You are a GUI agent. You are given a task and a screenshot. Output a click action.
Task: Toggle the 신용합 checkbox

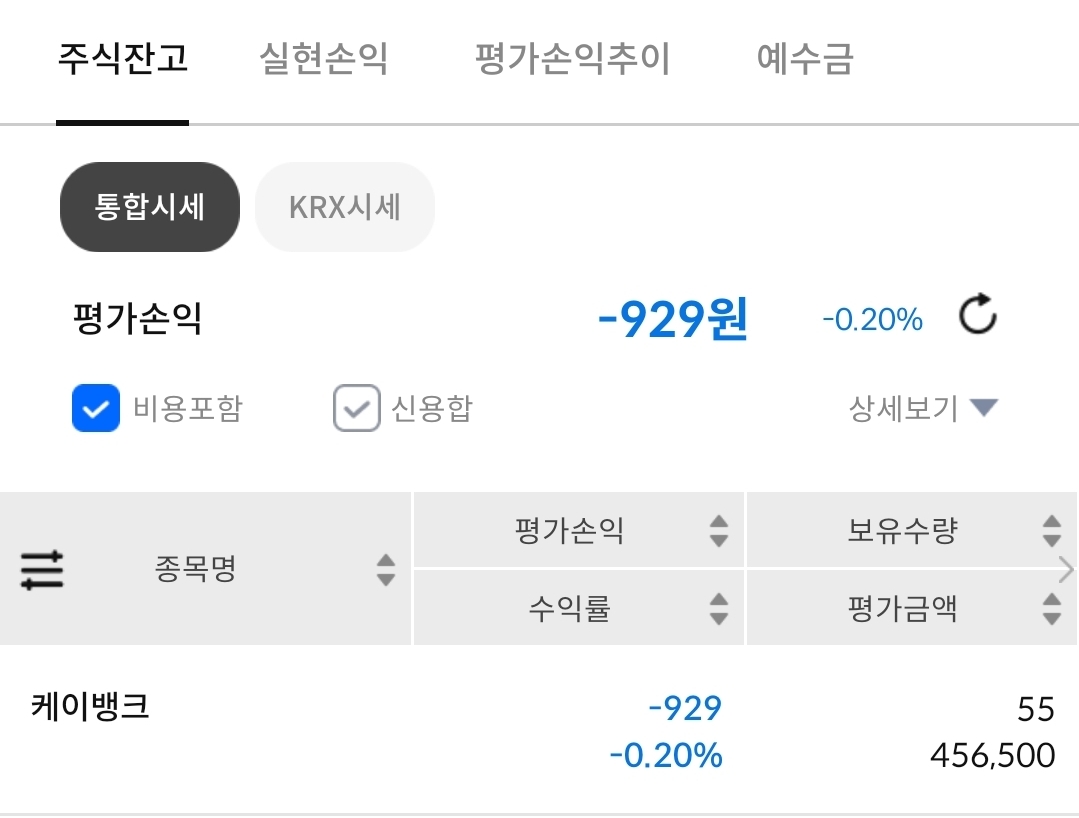point(357,408)
